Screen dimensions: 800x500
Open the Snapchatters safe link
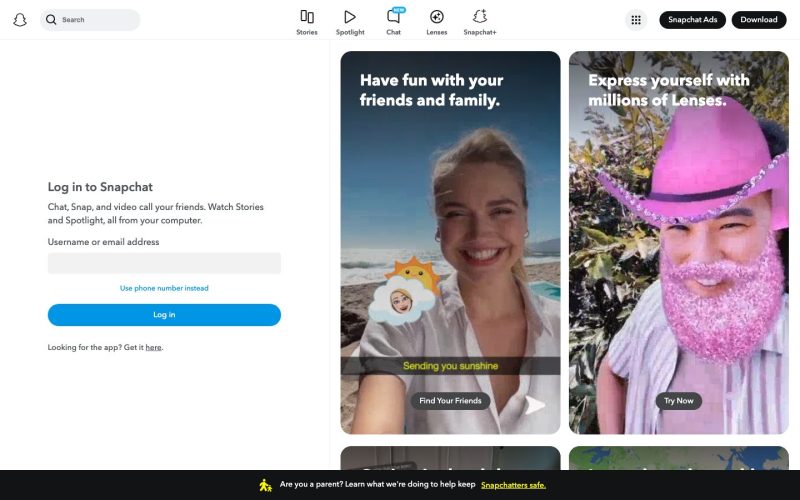click(513, 485)
